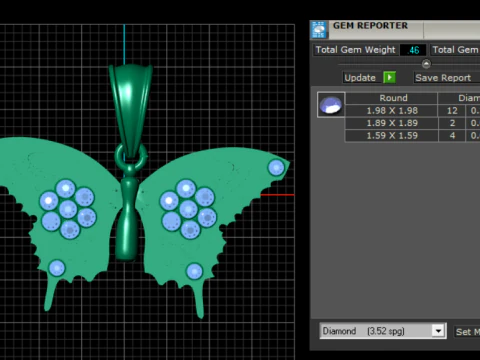The height and width of the screenshot is (360, 480).
Task: Click the Gem Reporter panel icon
Action: pyautogui.click(x=319, y=30)
